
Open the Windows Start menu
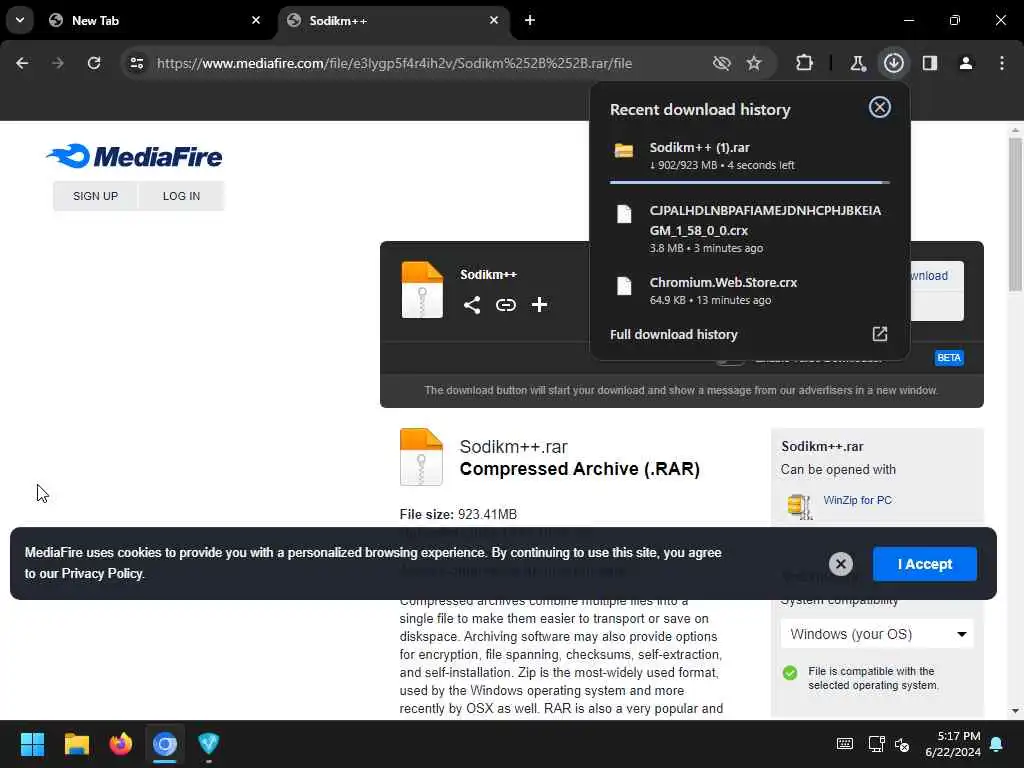(32, 744)
